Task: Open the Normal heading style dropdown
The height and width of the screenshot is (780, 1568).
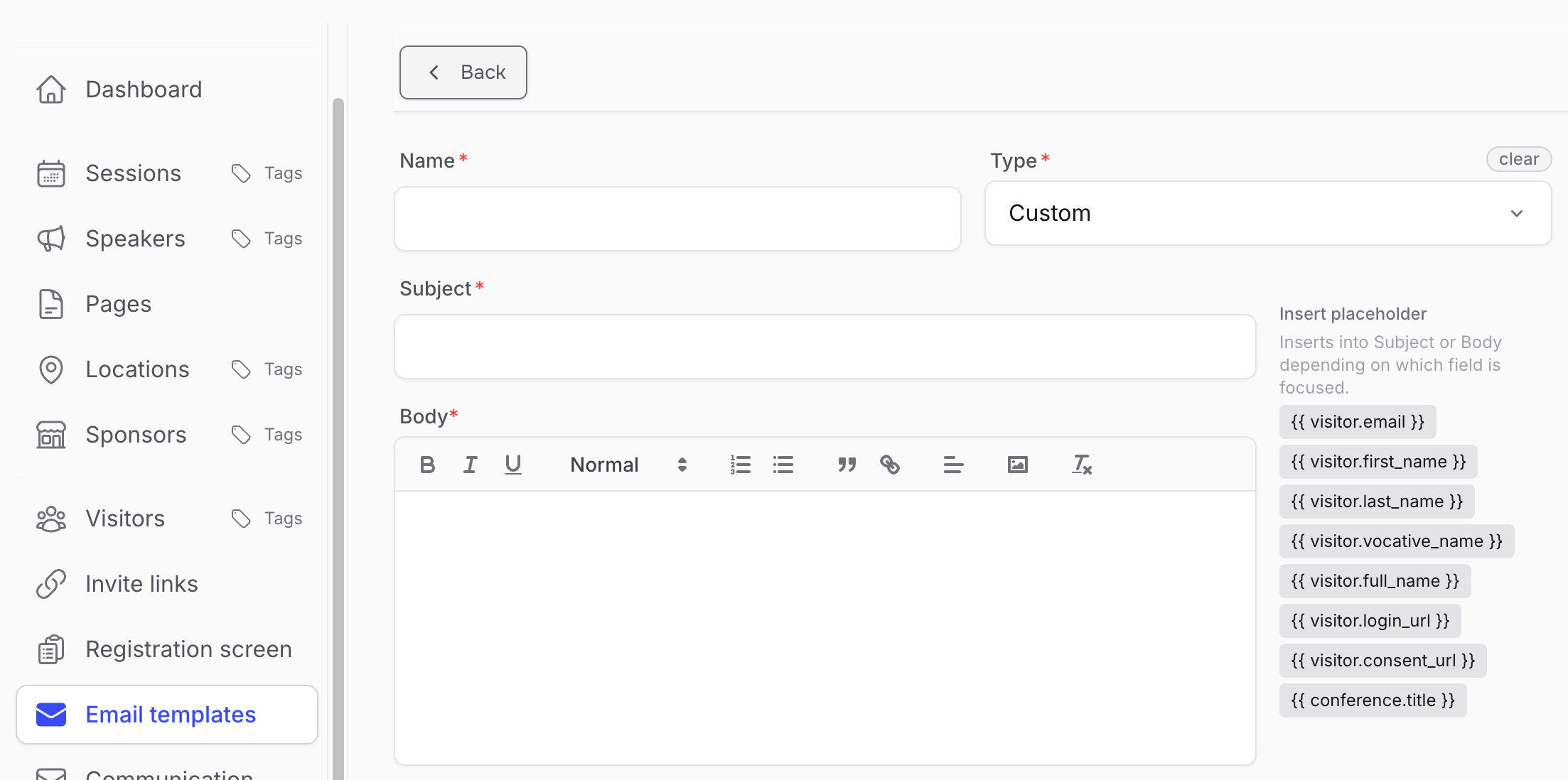Action: coord(628,465)
